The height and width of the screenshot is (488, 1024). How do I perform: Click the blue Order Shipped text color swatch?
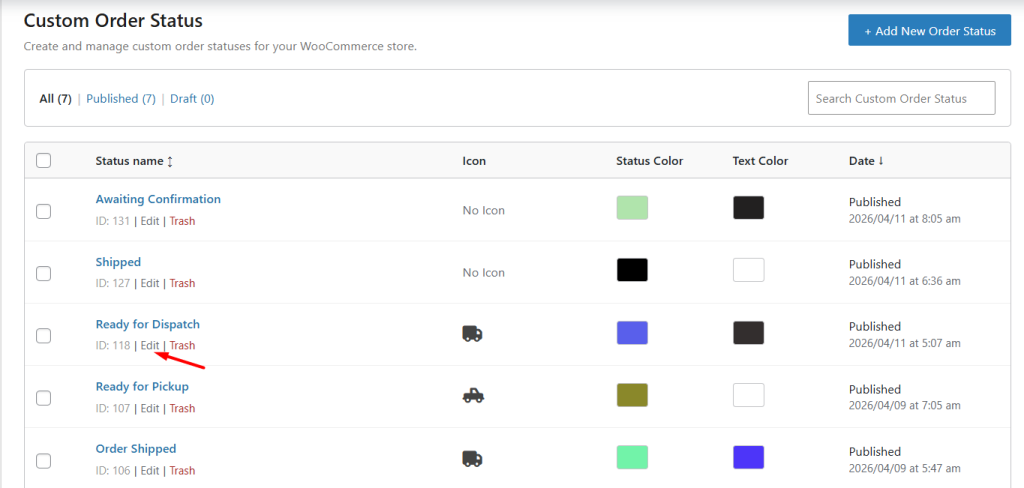click(748, 457)
